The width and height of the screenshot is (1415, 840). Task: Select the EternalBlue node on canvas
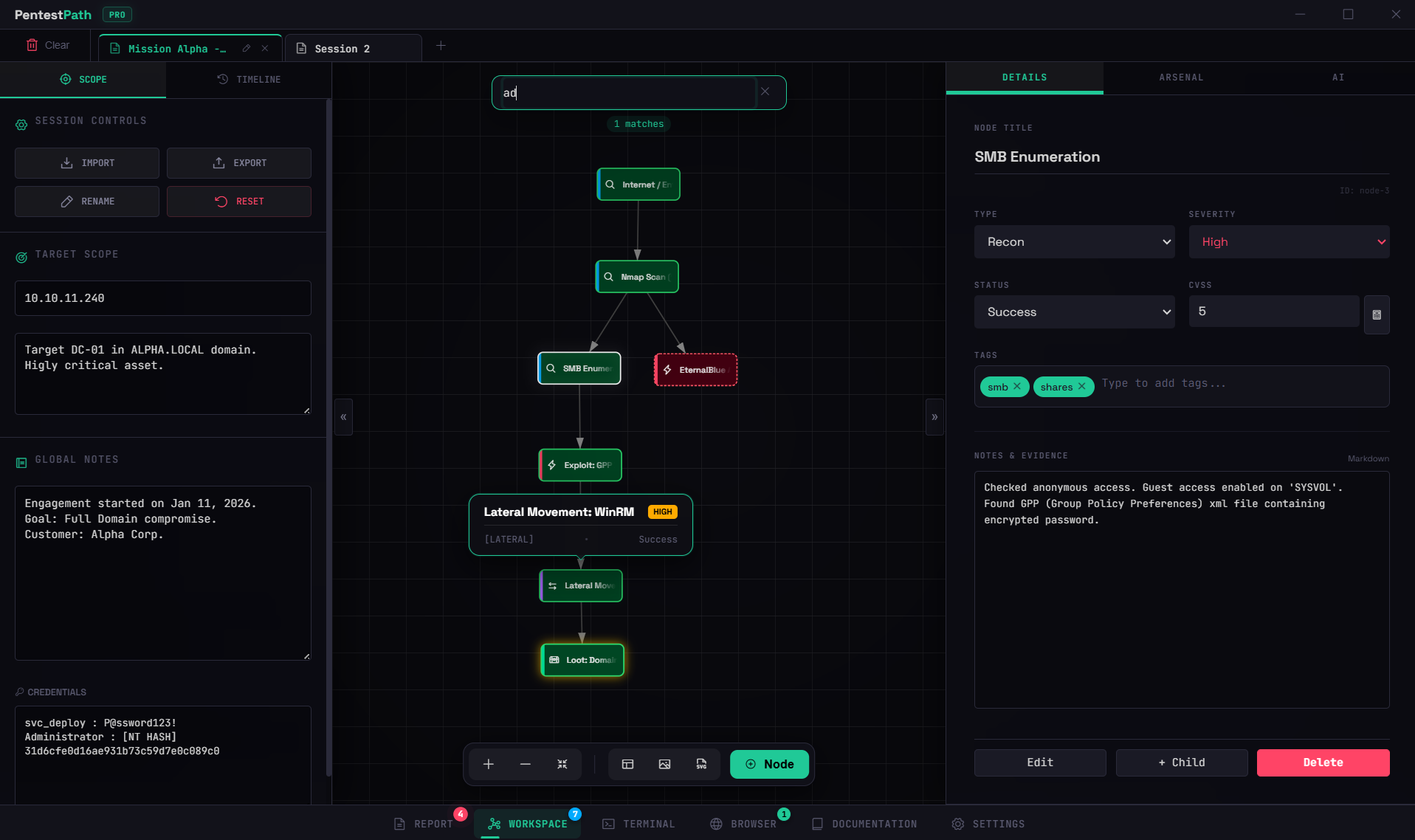695,370
